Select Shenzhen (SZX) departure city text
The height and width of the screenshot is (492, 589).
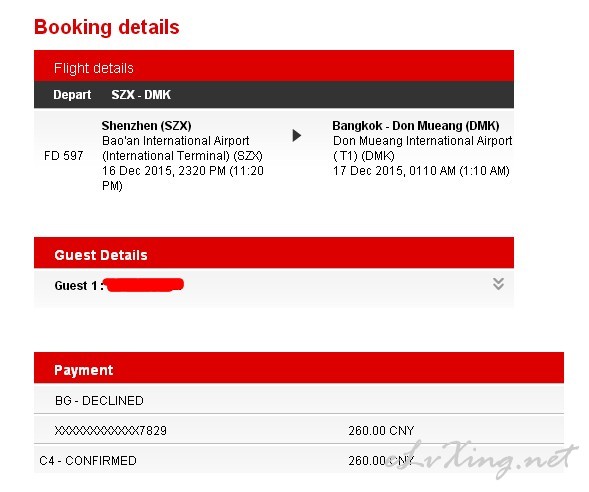pyautogui.click(x=146, y=125)
